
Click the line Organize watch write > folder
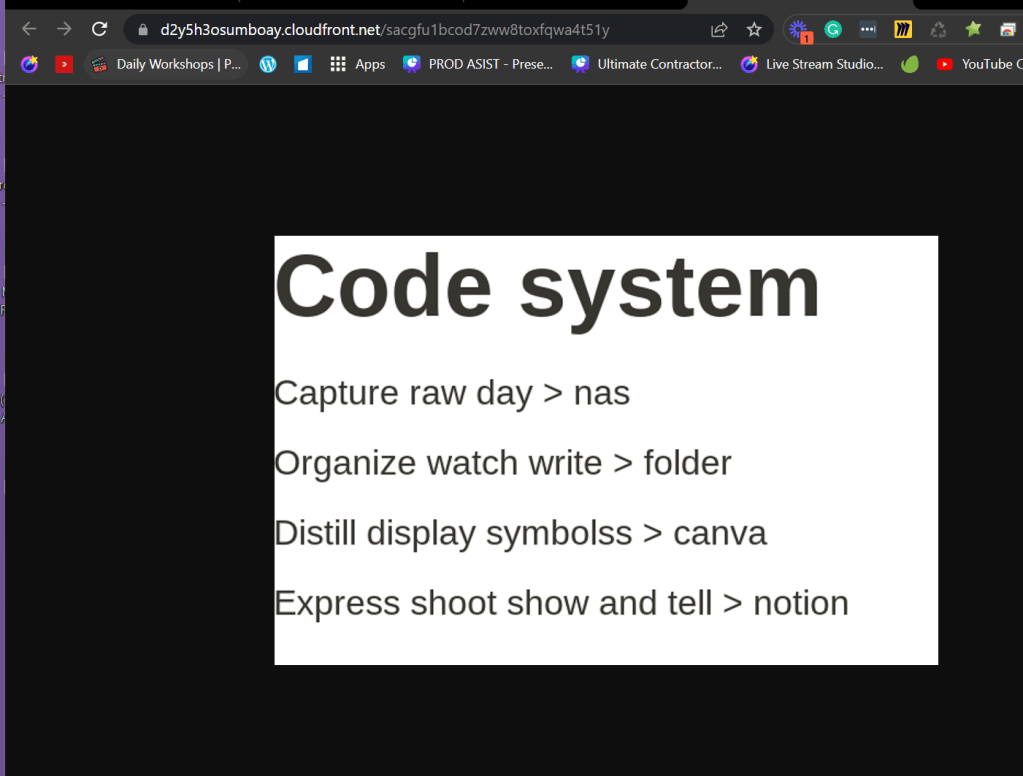[x=503, y=463]
